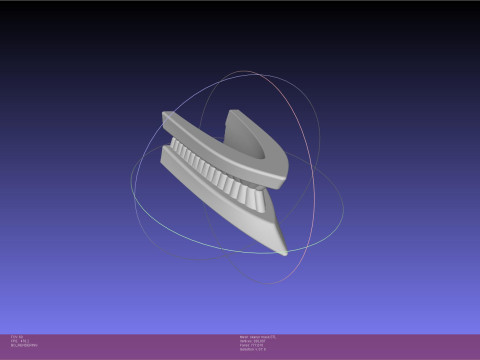Click the Faces count in the info bar
The image size is (480, 360).
click(x=251, y=345)
